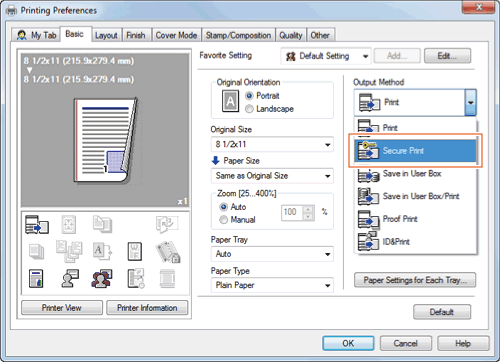Click the grayed page icon with four arrows
Screen dimensions: 500x362
coord(68,224)
